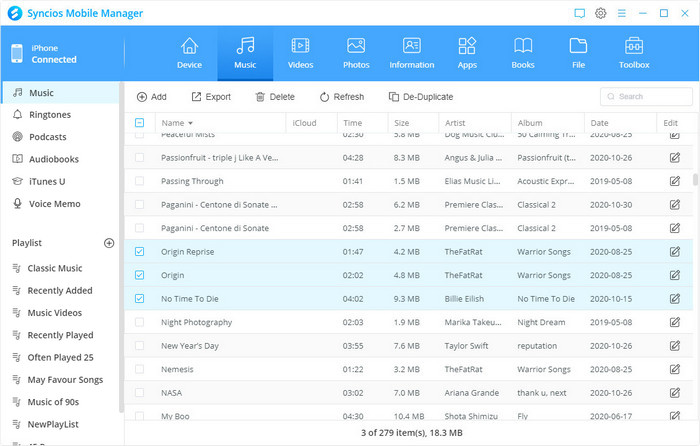Select Ringtones in the sidebar

point(49,115)
